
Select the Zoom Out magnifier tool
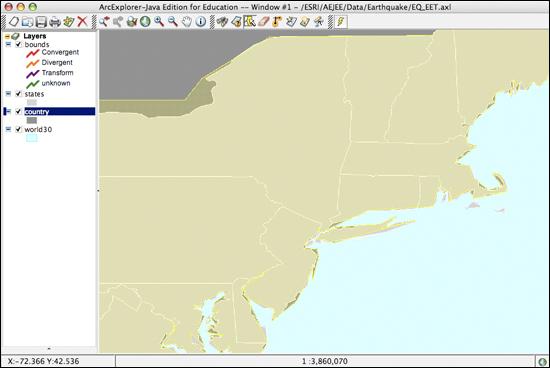click(173, 22)
